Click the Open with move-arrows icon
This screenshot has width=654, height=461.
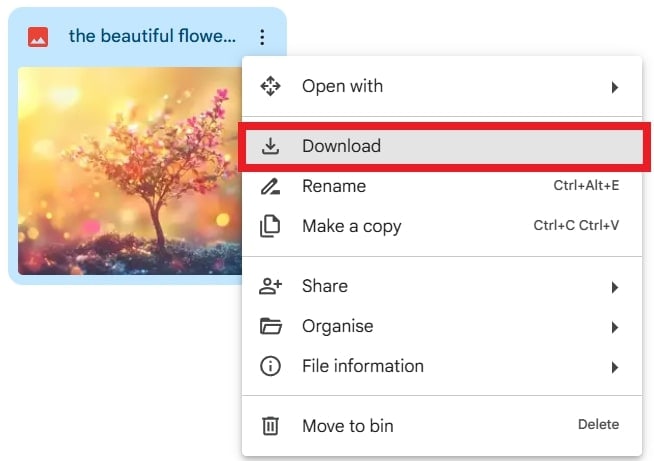(x=270, y=86)
